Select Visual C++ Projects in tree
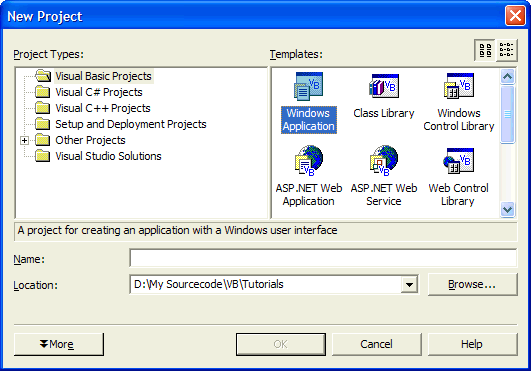Viewport: 531px width, 371px height. 103,108
